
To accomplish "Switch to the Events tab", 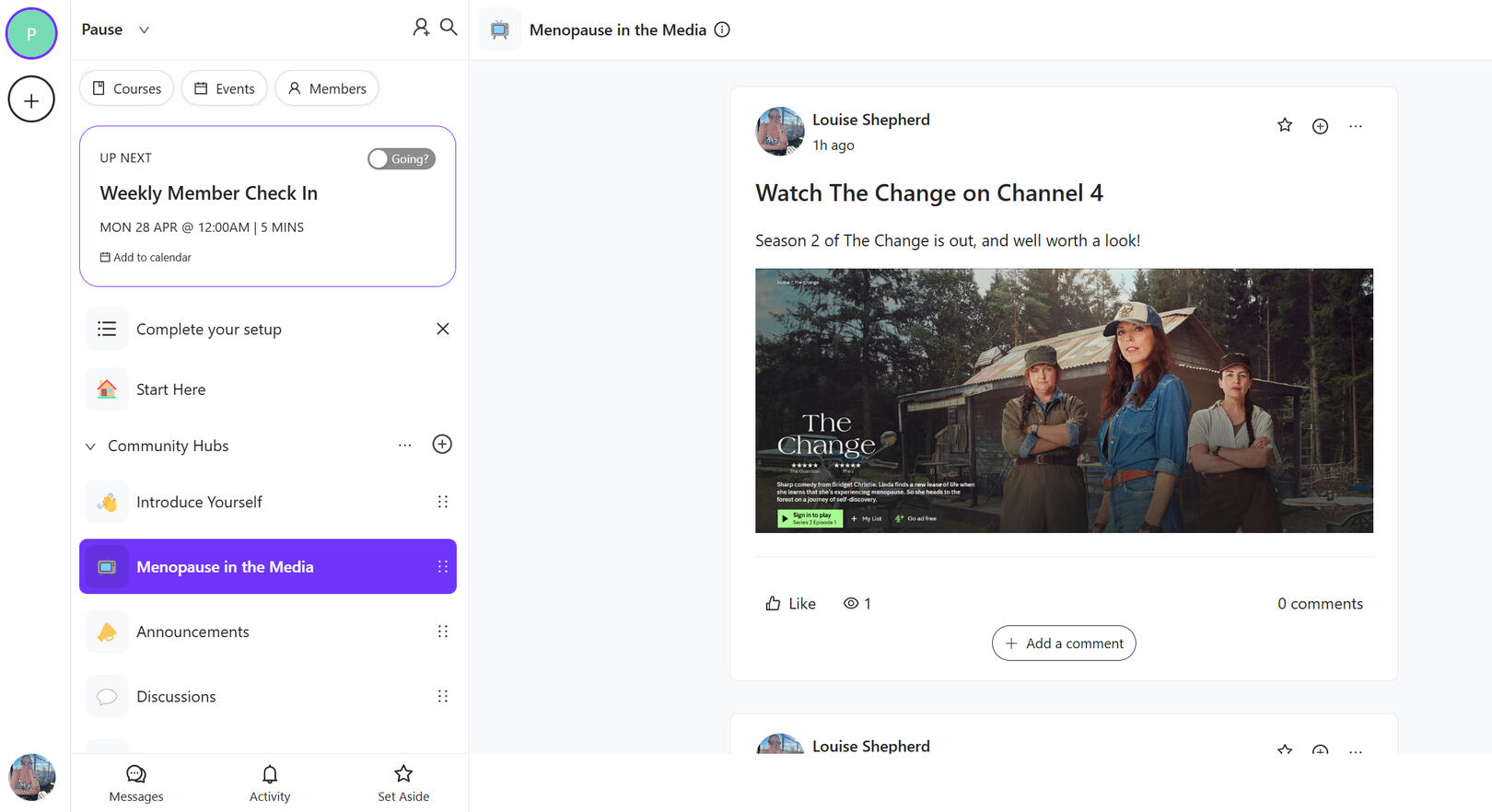I will [225, 88].
